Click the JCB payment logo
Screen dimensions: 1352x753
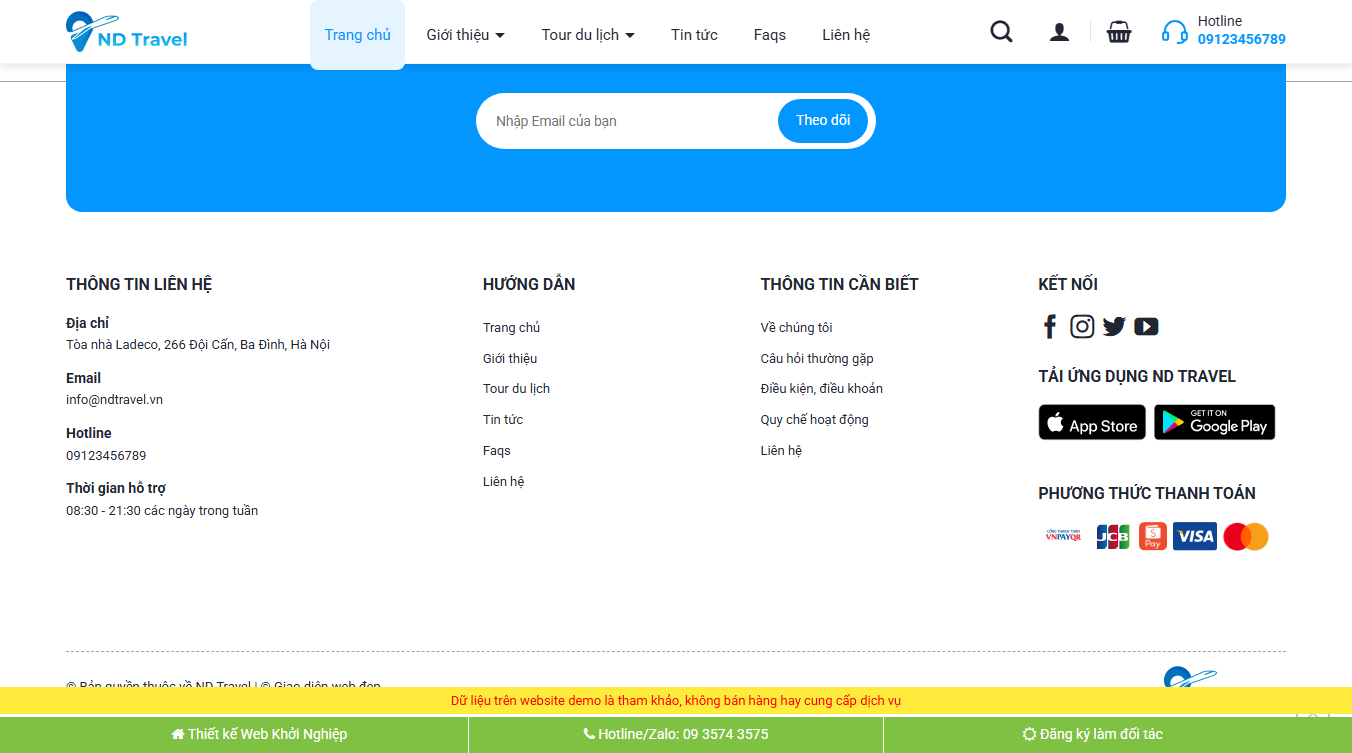(1112, 536)
